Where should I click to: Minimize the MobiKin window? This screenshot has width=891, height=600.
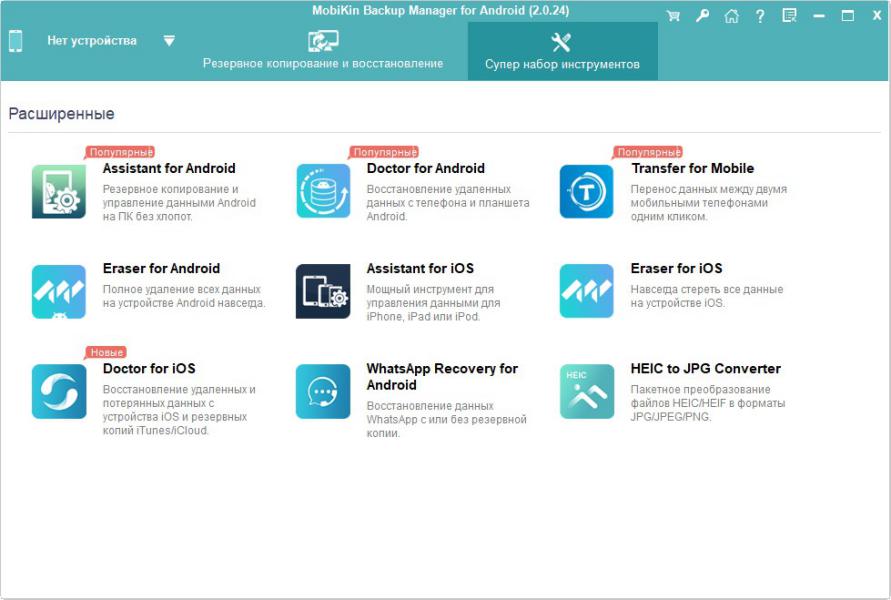[x=819, y=16]
